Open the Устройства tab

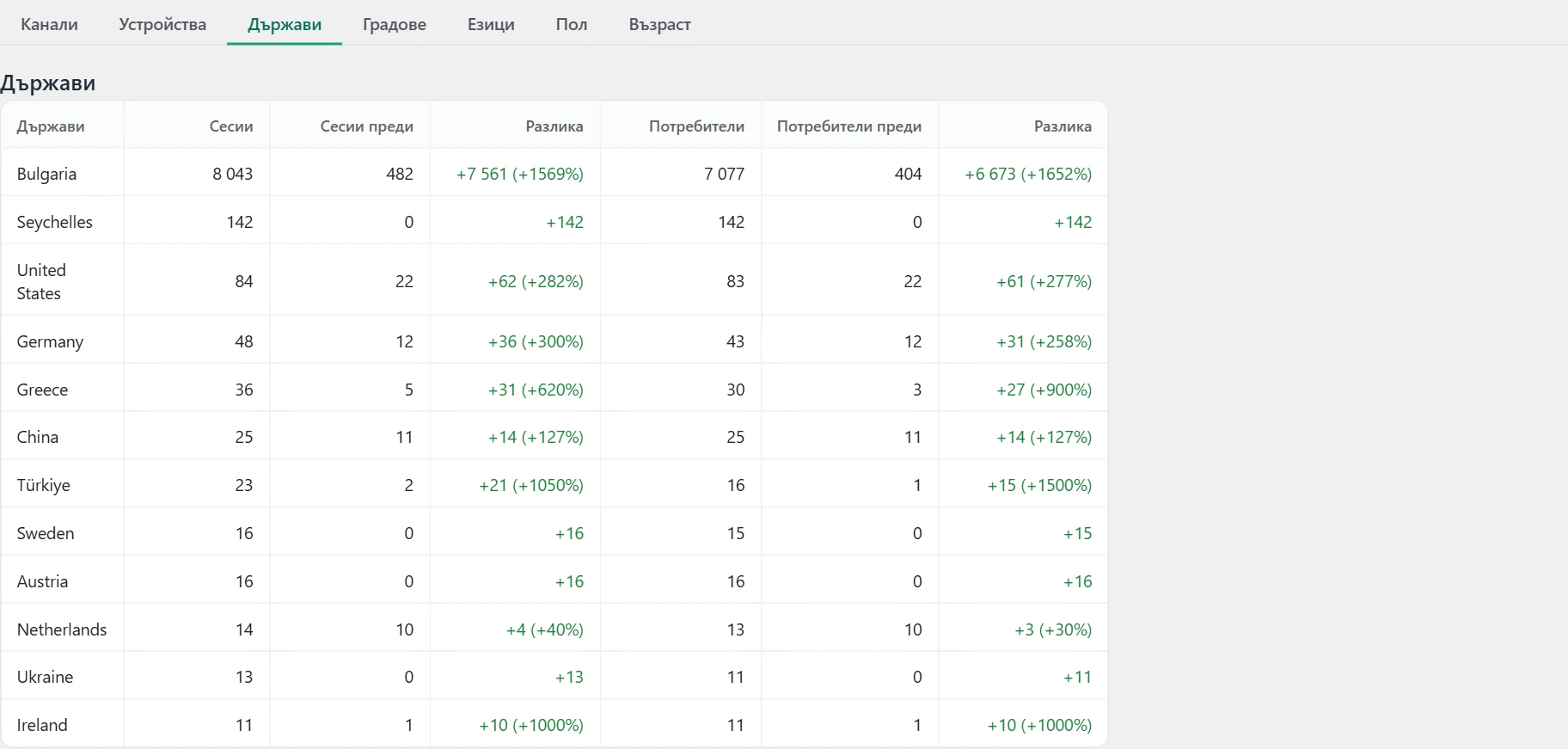coord(162,24)
